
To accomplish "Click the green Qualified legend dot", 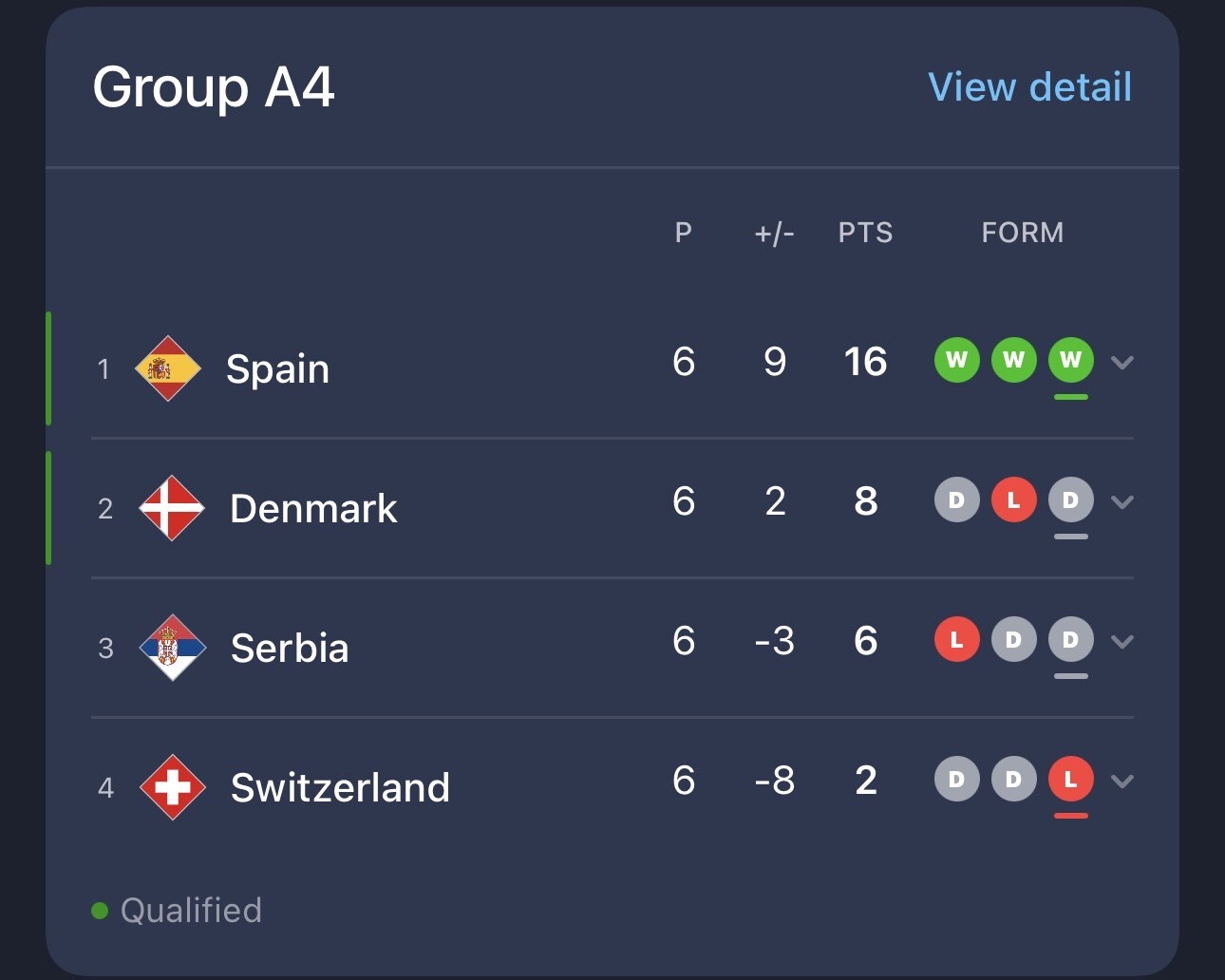I will pos(100,911).
